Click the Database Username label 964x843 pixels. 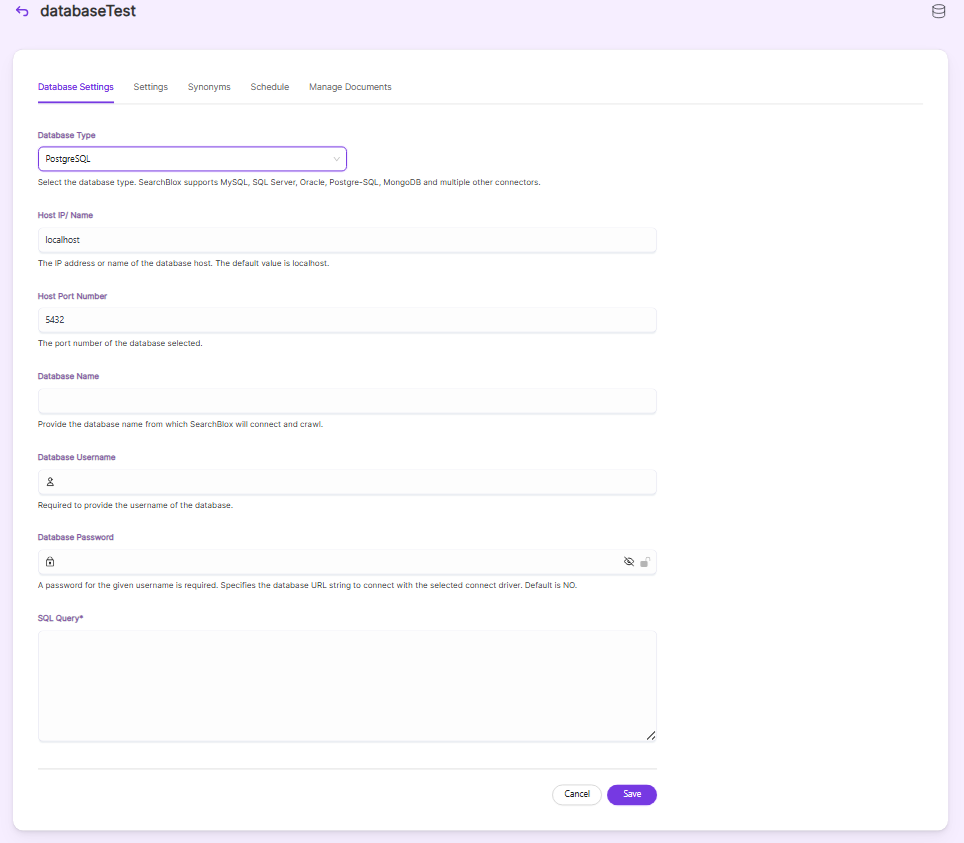76,457
